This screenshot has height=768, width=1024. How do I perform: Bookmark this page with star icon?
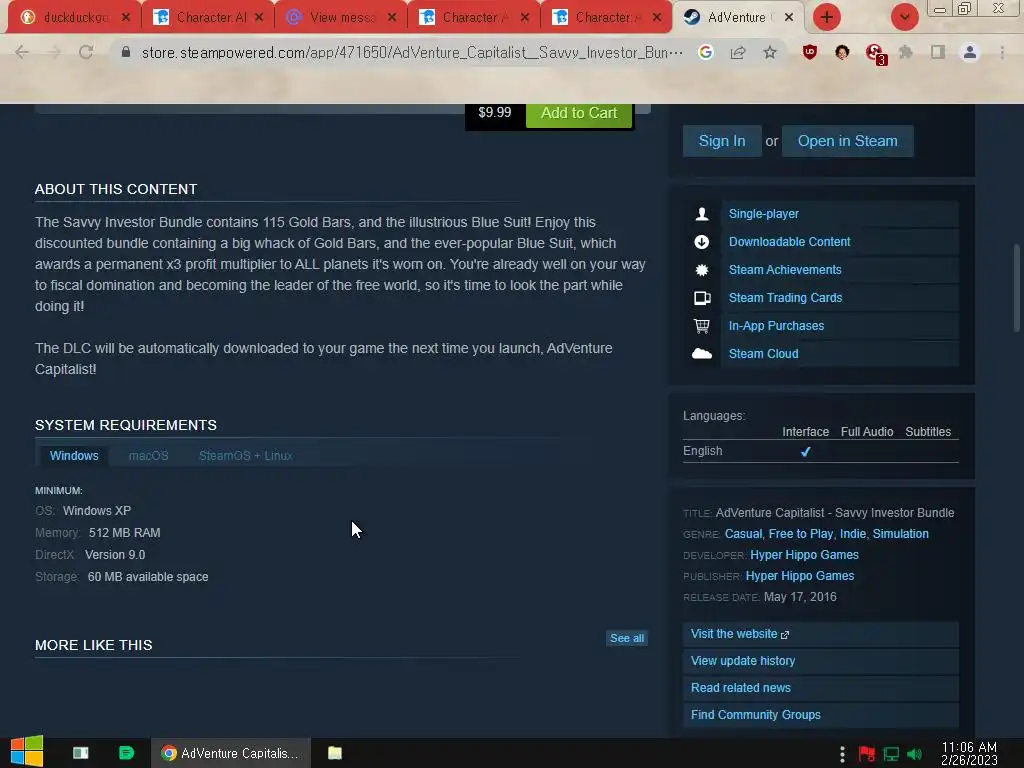(x=770, y=52)
